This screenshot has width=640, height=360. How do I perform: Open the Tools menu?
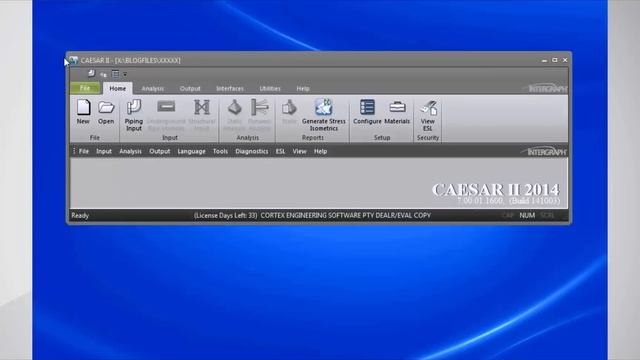[220, 151]
